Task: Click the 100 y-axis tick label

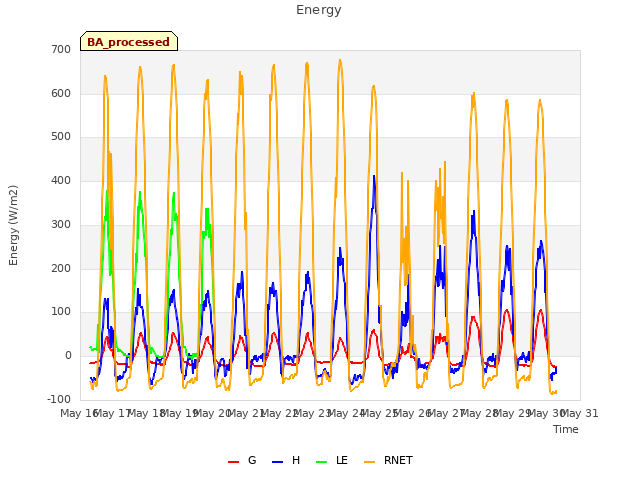Action: 61,312
